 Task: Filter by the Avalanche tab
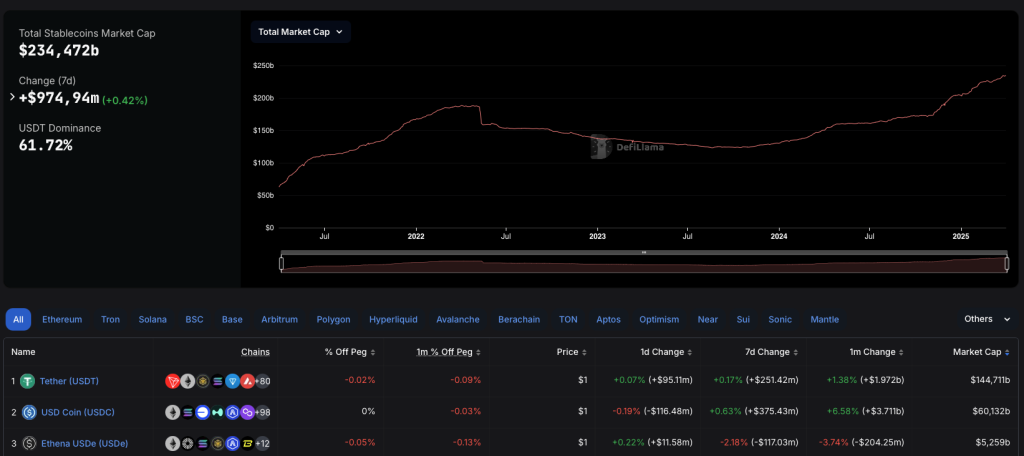click(x=458, y=319)
